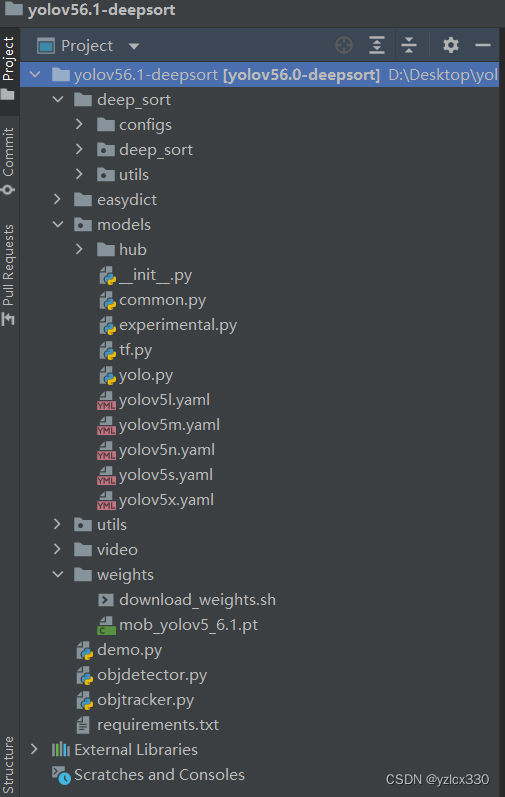Select the yolov5s.yaml file
This screenshot has height=797, width=505.
pyautogui.click(x=166, y=475)
